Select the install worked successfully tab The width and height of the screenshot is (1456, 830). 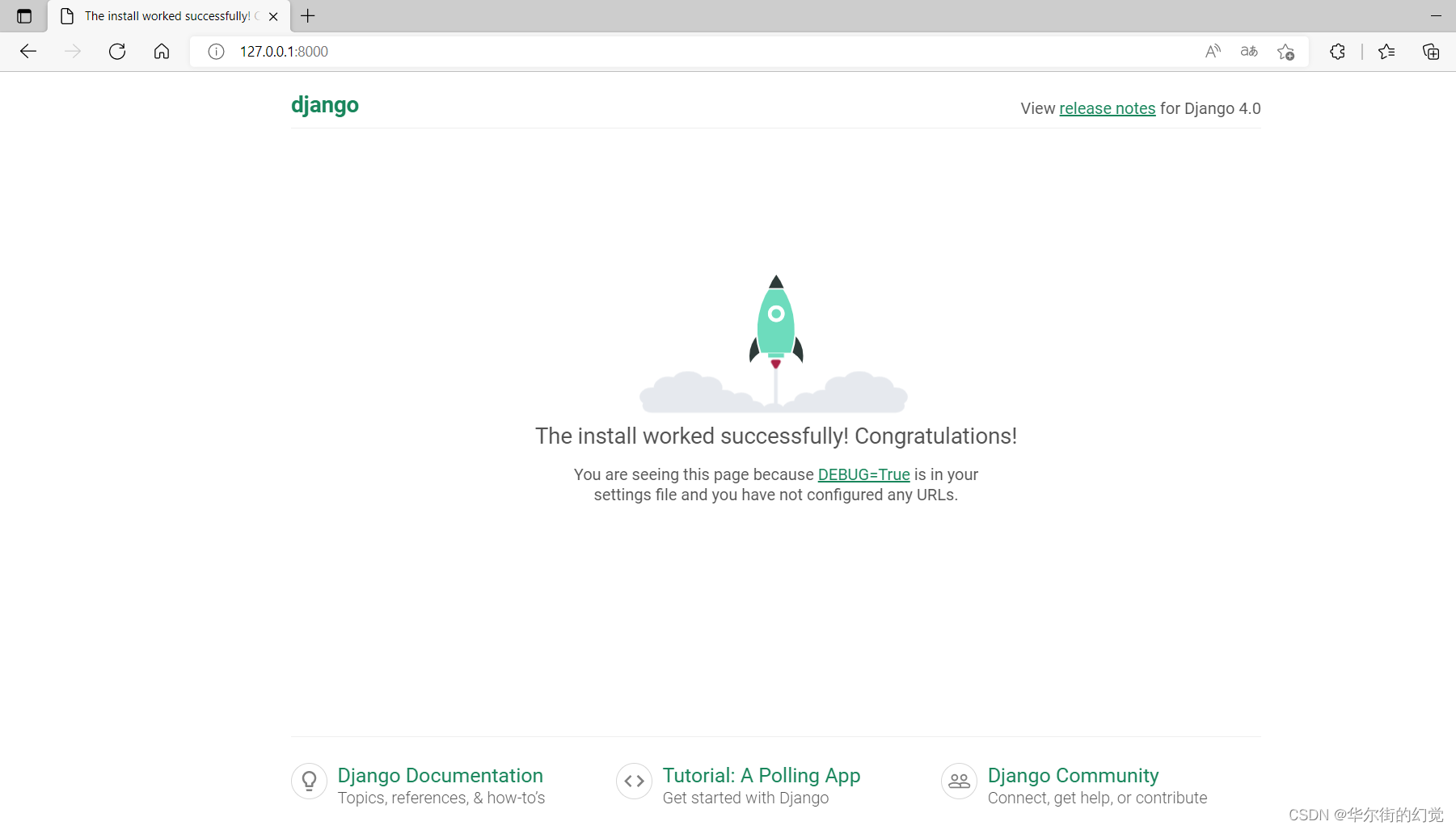(162, 15)
